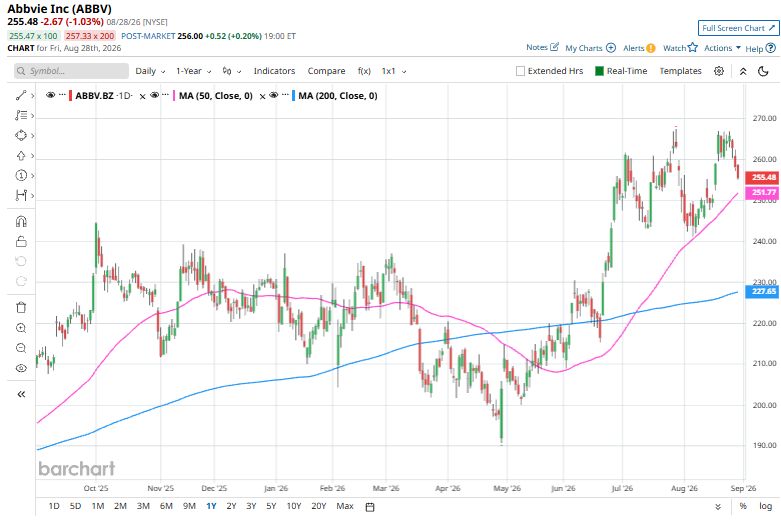Switch to dark mode moon icon

click(763, 71)
